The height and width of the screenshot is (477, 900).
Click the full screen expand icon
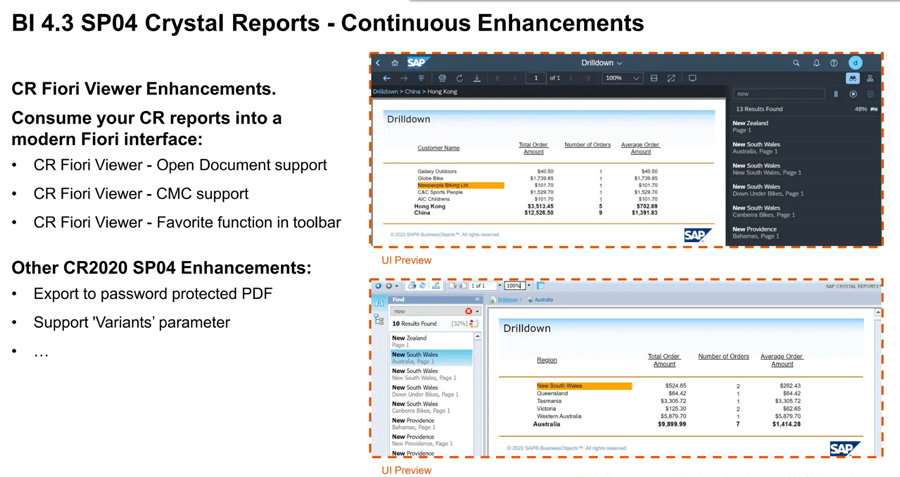pyautogui.click(x=671, y=78)
